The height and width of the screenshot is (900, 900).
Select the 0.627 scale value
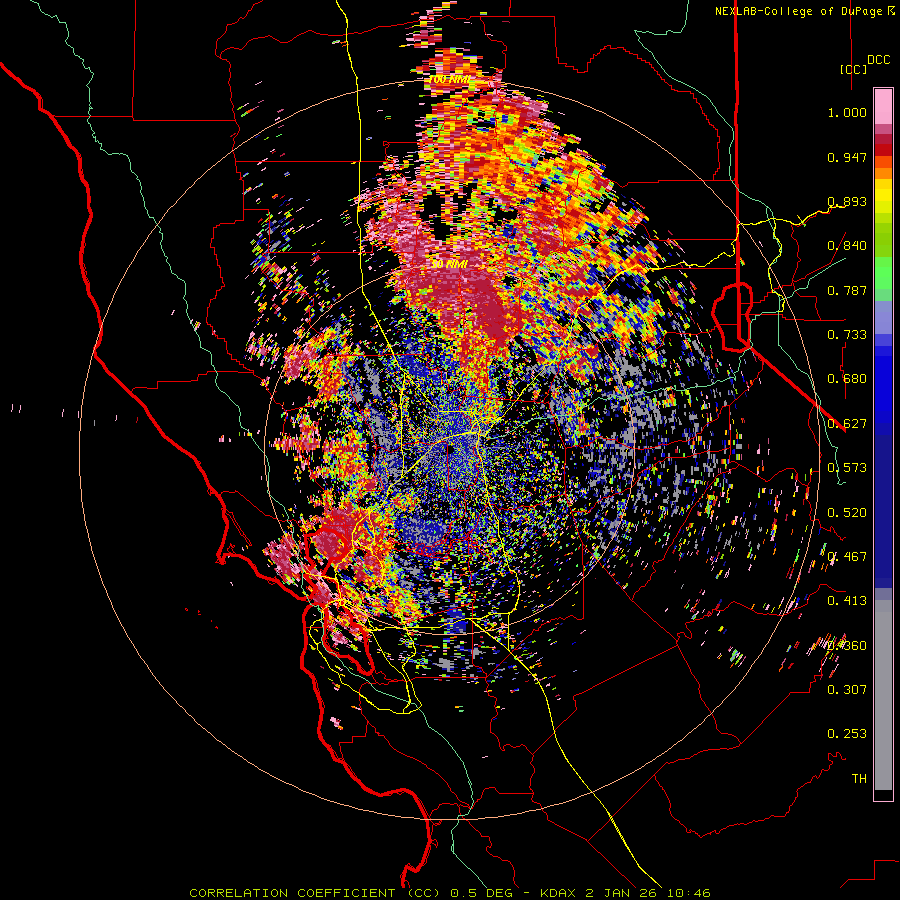tap(847, 424)
